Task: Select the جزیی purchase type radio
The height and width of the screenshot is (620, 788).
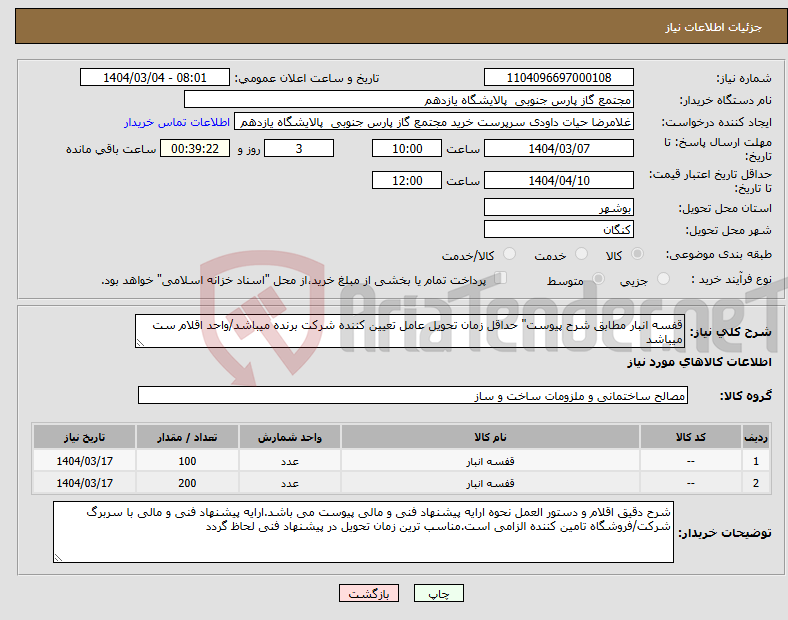Action: point(663,278)
